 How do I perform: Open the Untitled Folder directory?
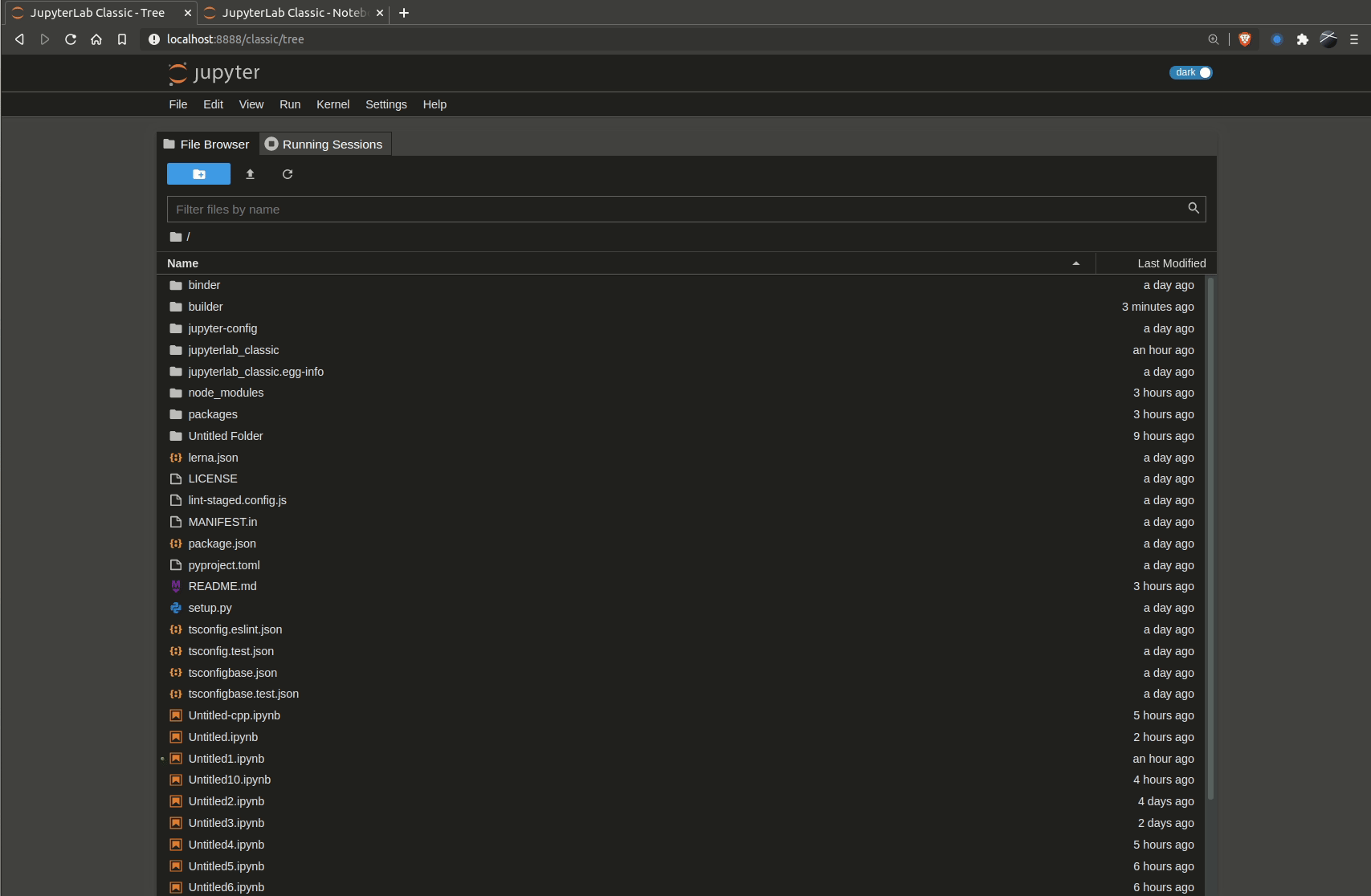pyautogui.click(x=226, y=436)
